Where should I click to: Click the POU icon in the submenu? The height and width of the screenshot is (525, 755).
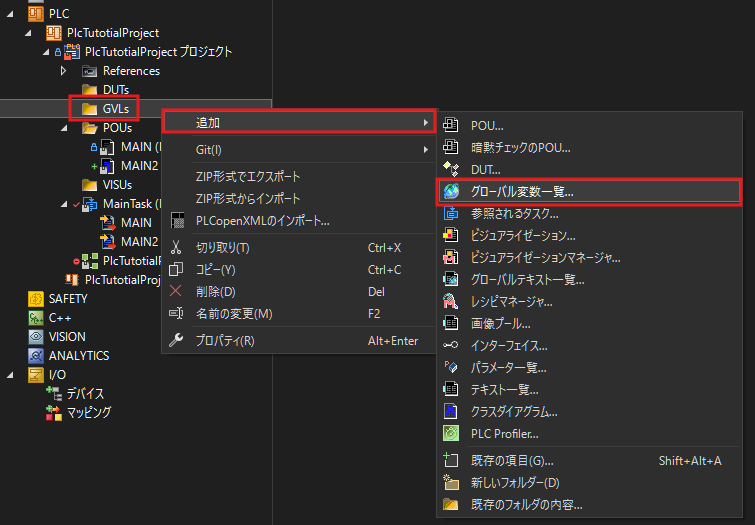tap(450, 125)
